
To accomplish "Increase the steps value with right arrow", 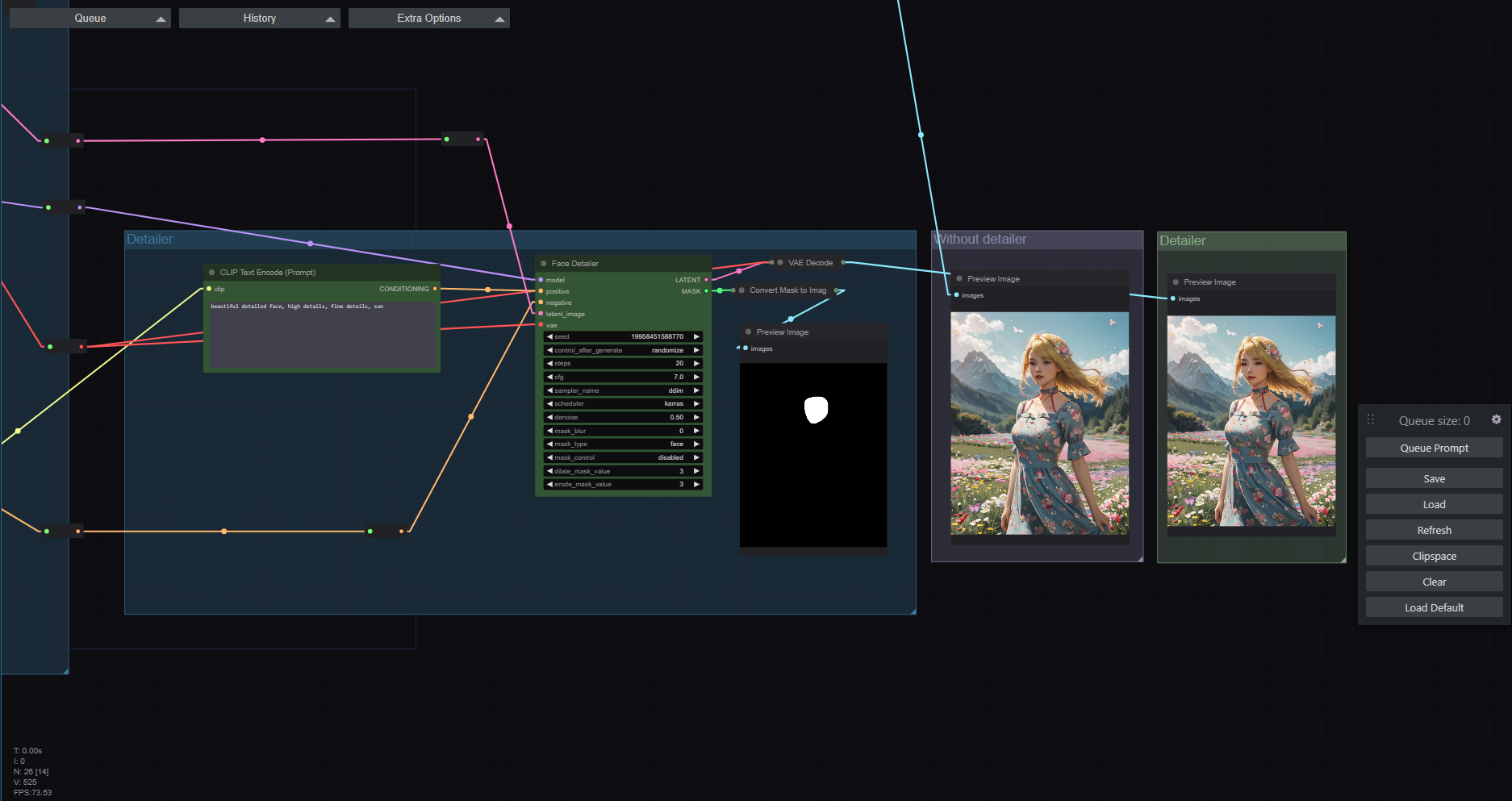I will [x=695, y=364].
